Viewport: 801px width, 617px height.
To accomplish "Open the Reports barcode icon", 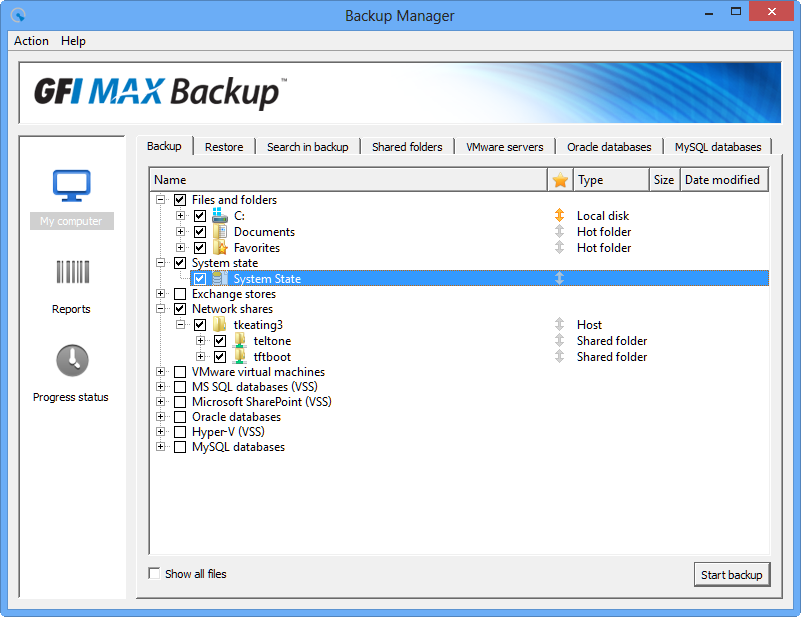I will [71, 274].
